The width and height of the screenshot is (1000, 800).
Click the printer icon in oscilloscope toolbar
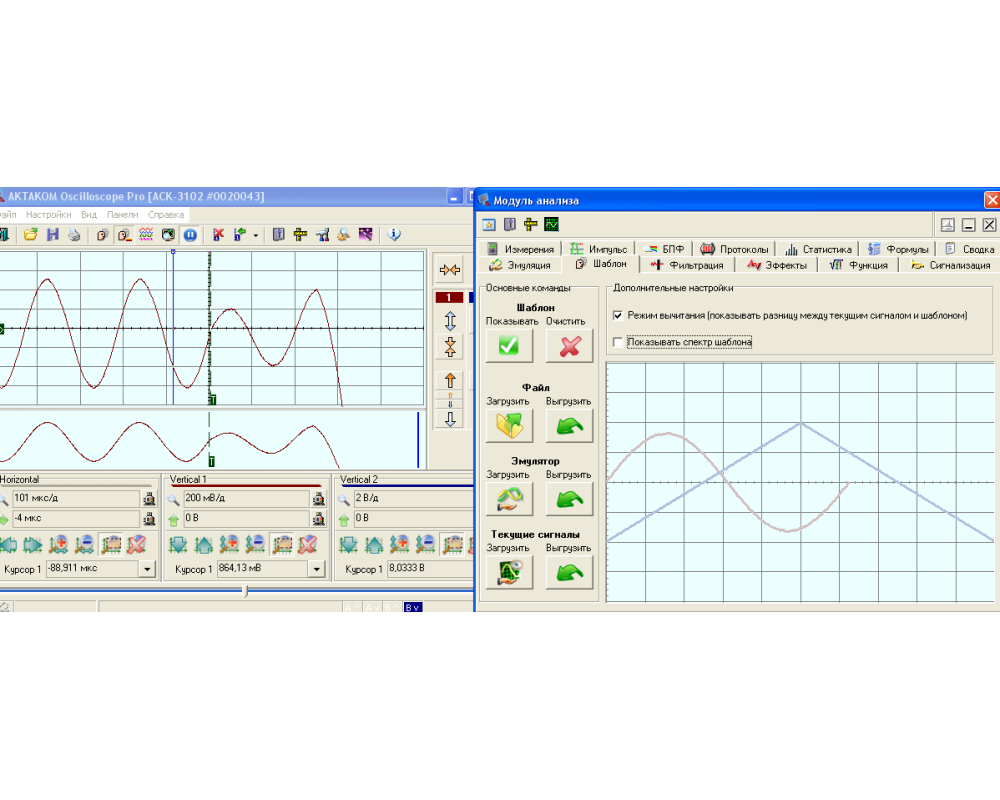[x=74, y=235]
